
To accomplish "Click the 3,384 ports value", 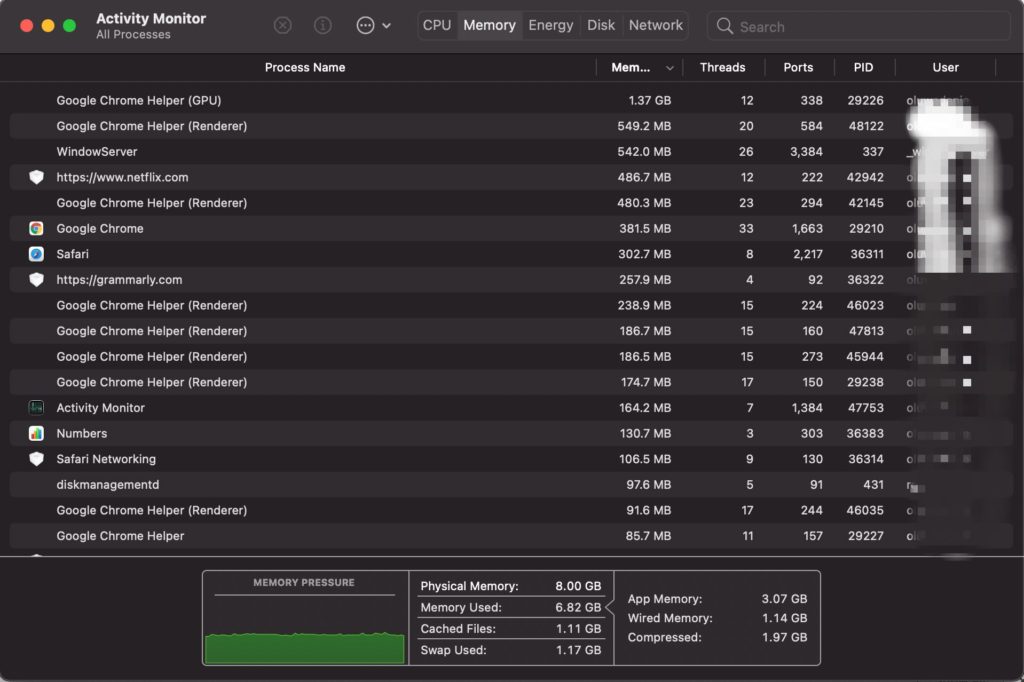I will (806, 151).
